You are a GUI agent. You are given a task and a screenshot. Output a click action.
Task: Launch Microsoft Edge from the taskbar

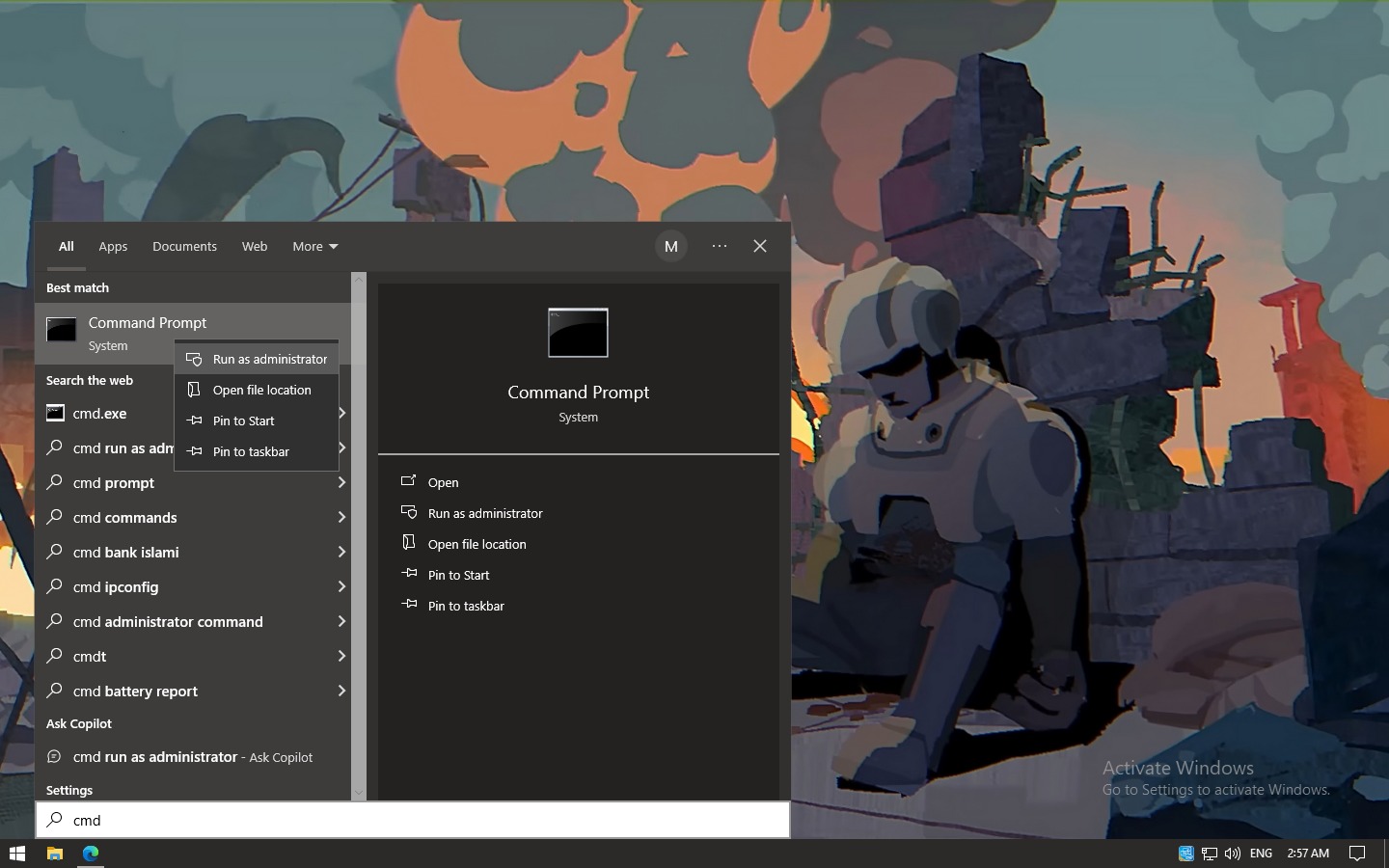coord(91,854)
